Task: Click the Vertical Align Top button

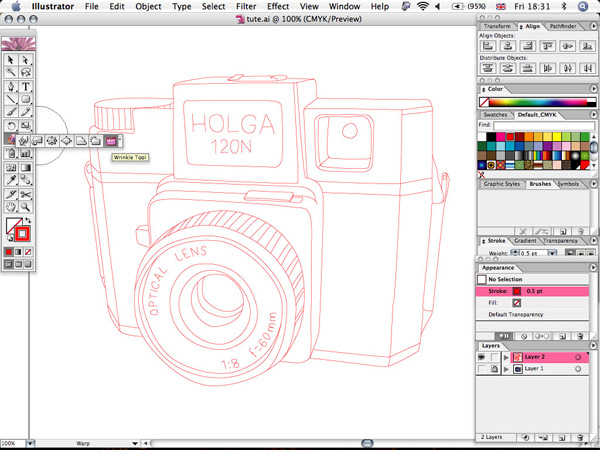Action: click(548, 46)
